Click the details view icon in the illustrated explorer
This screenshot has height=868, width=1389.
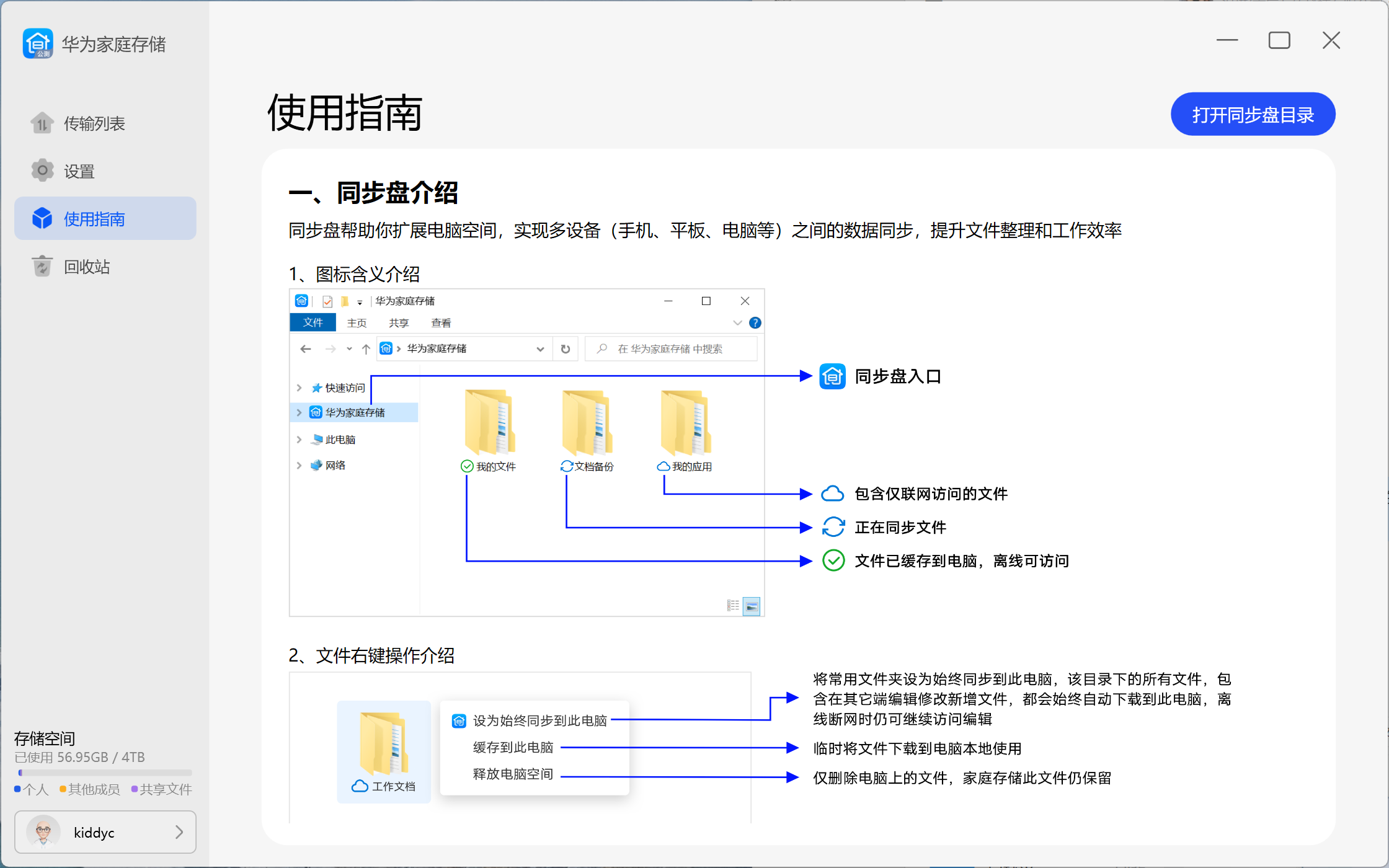[x=733, y=605]
